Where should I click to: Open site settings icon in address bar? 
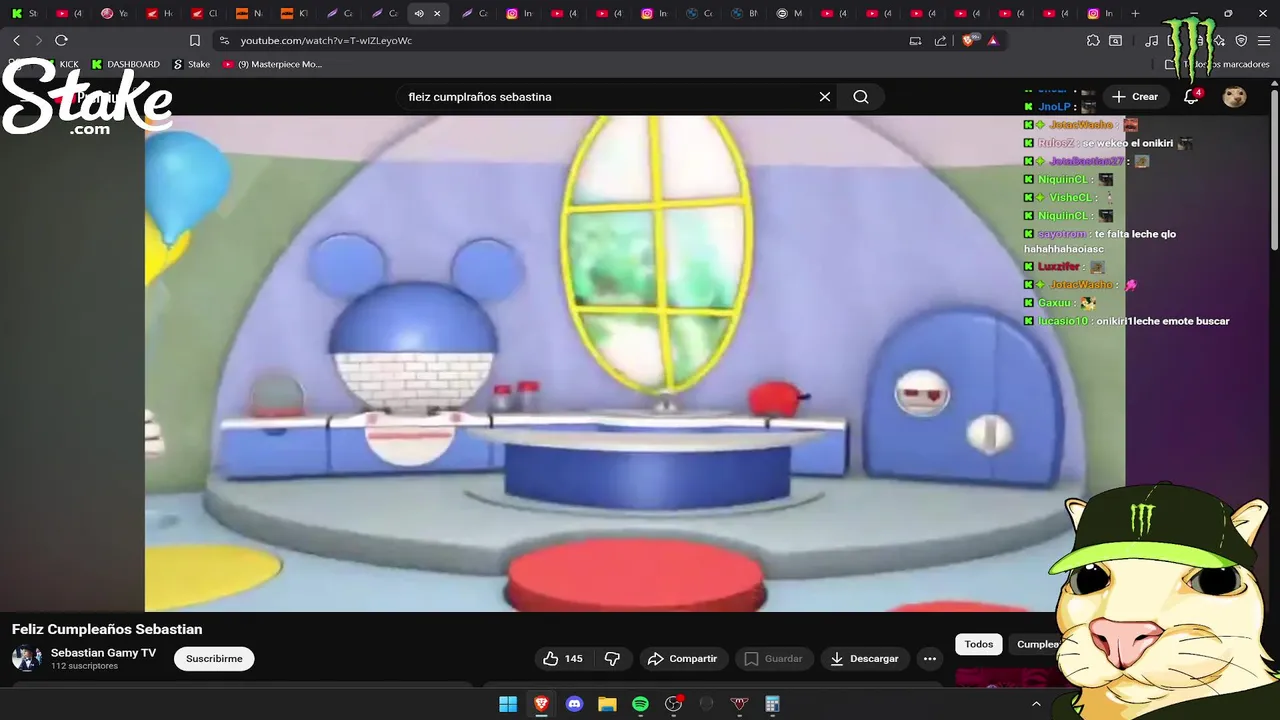tap(224, 40)
